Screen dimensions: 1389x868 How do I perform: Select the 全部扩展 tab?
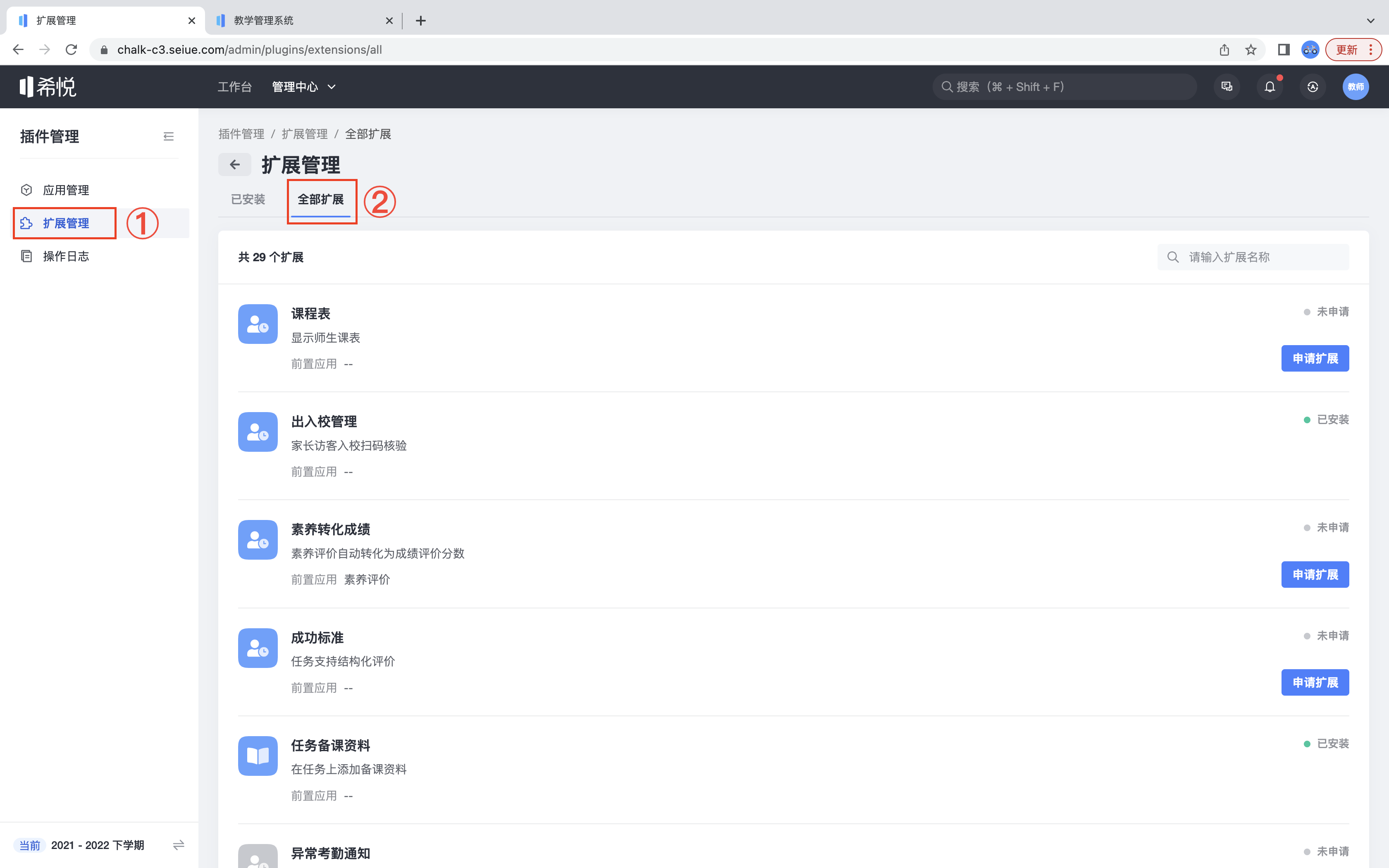pos(320,199)
